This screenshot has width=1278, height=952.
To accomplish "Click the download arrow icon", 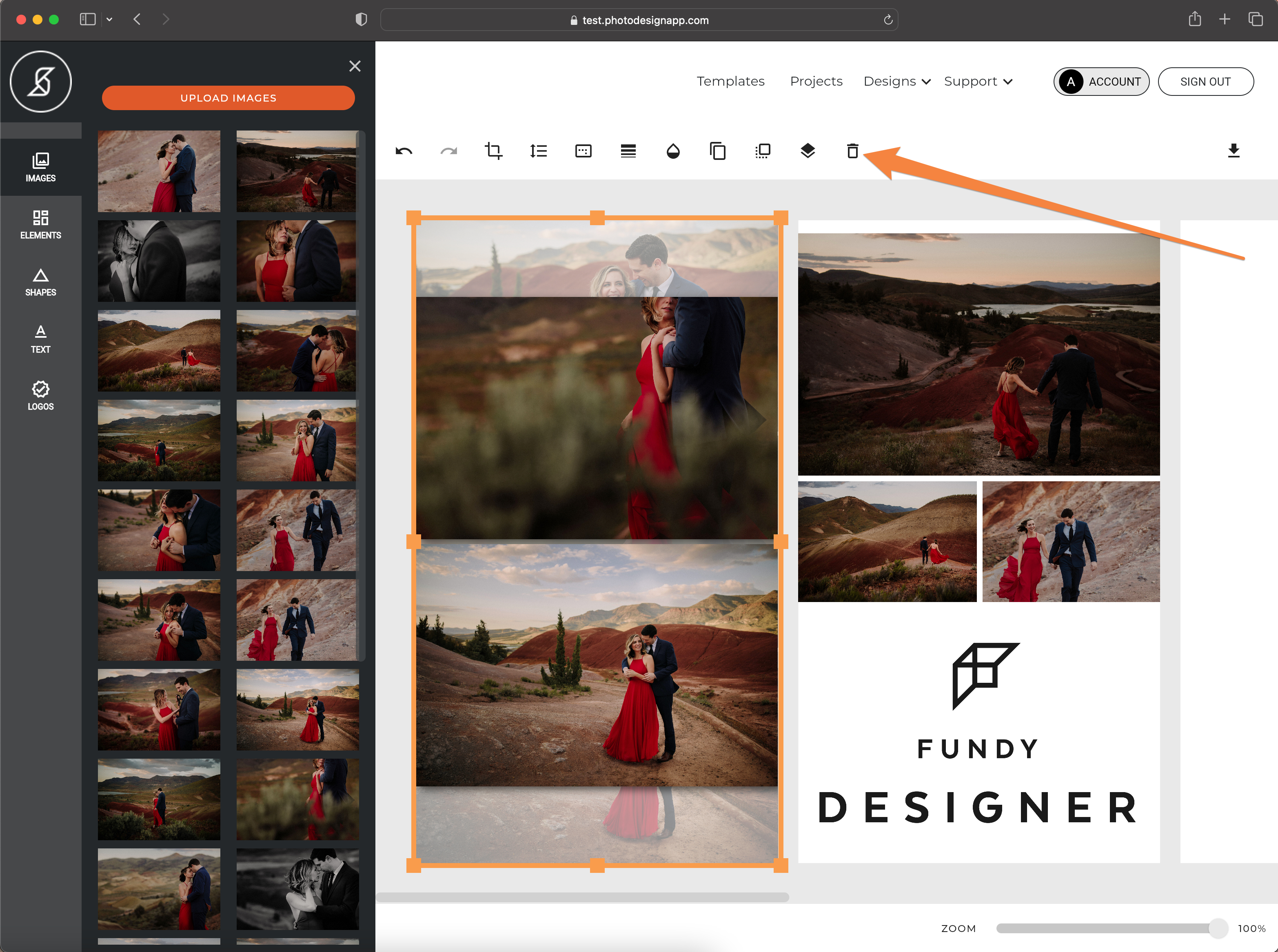I will [x=1234, y=151].
